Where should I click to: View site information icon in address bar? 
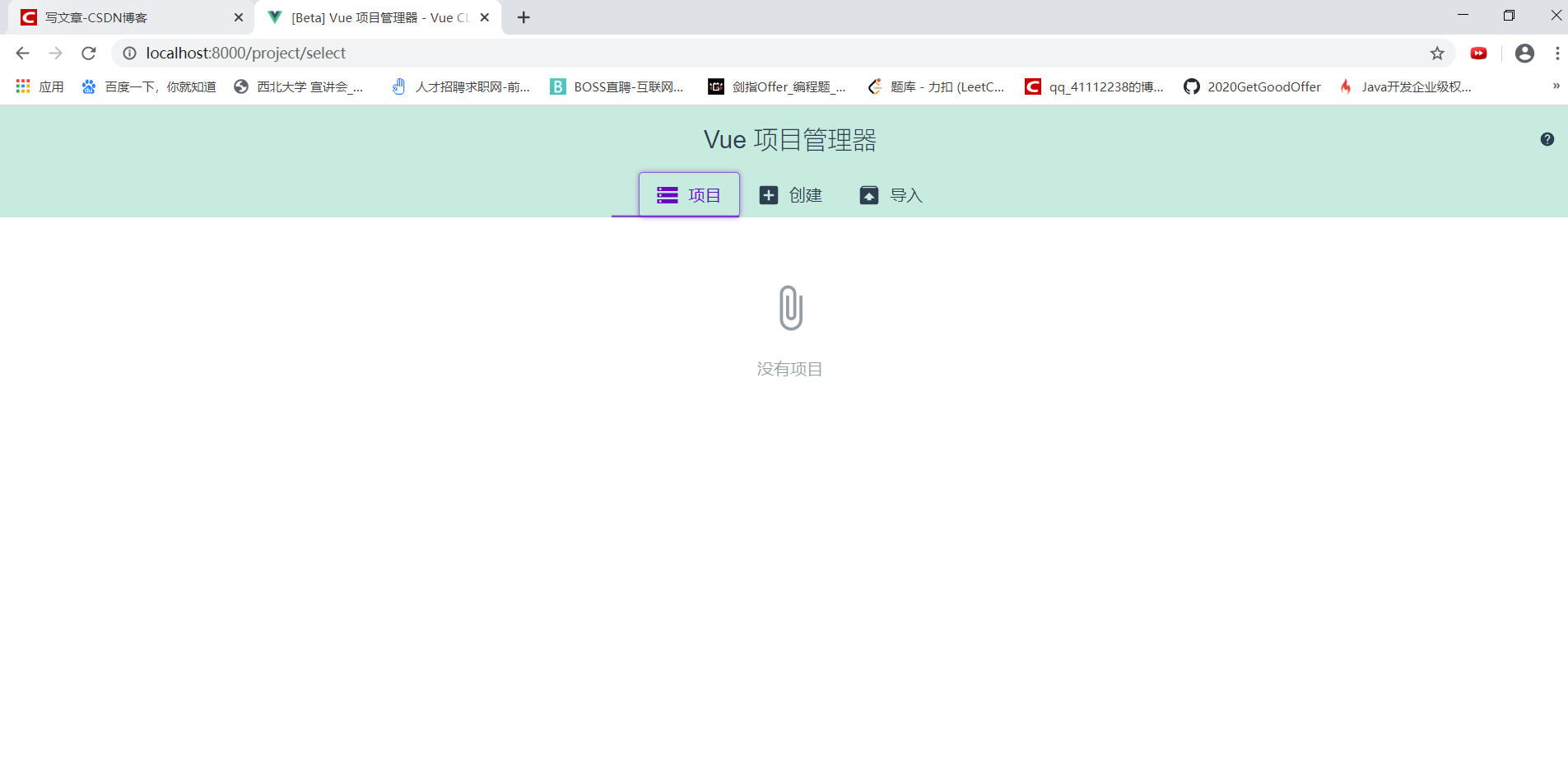pos(129,54)
